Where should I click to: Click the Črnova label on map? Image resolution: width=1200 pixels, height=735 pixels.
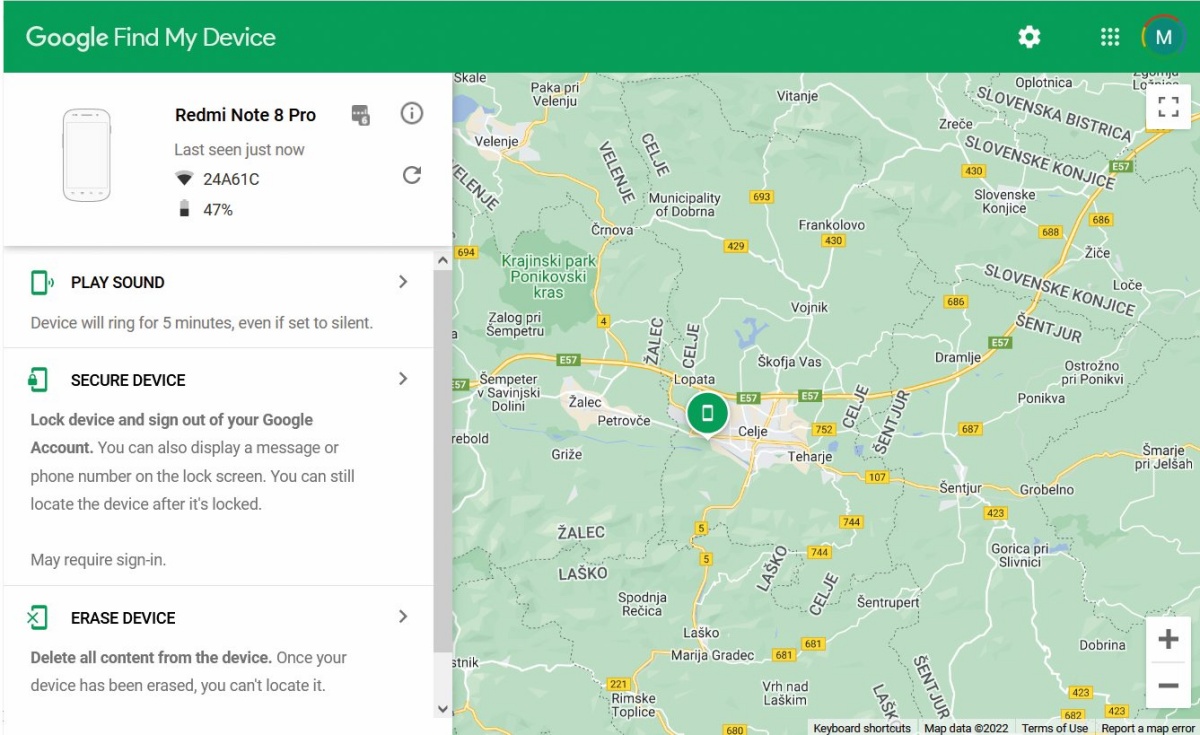tap(612, 230)
